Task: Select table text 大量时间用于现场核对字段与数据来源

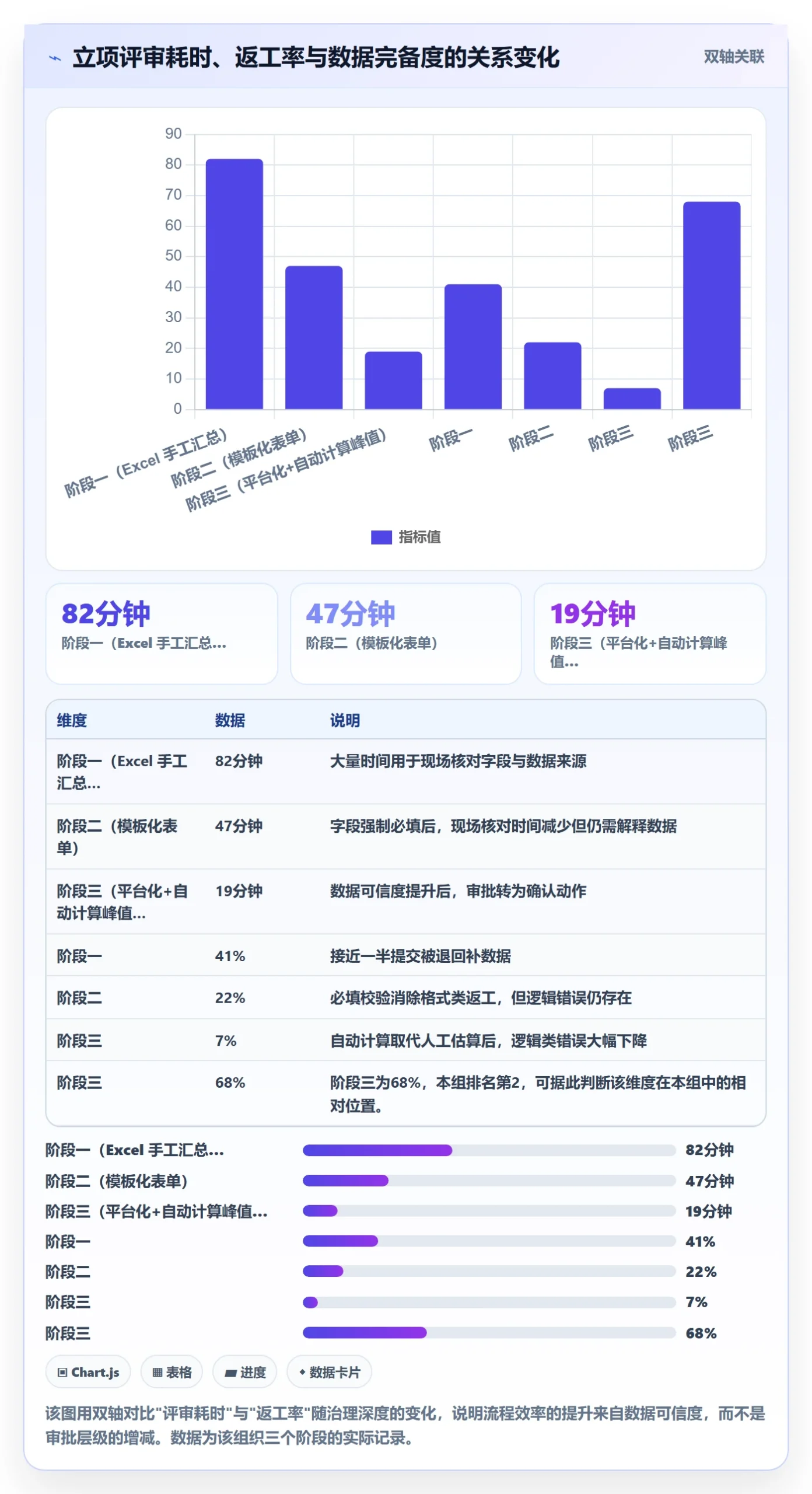Action: 458,761
